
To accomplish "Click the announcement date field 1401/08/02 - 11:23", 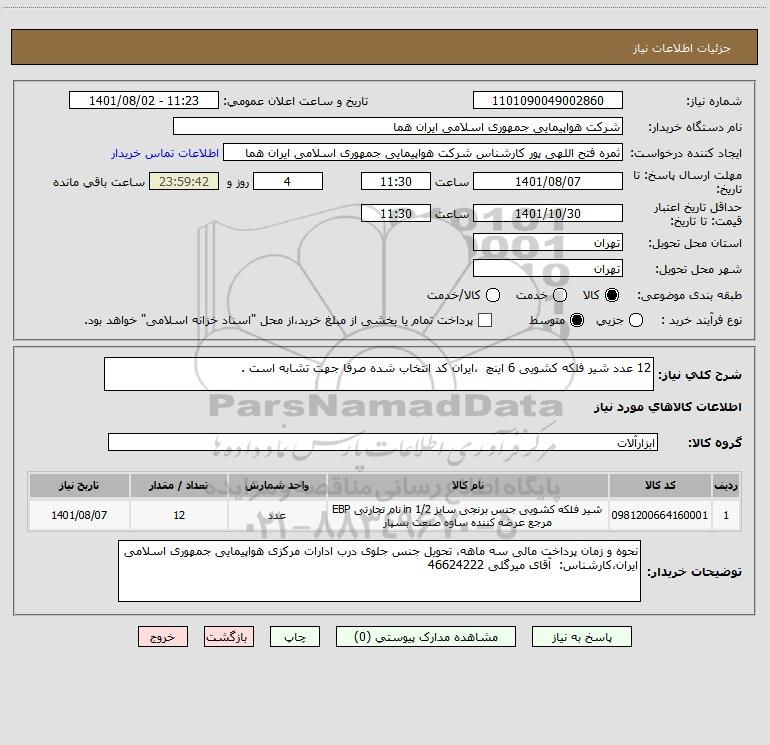I will pos(144,101).
